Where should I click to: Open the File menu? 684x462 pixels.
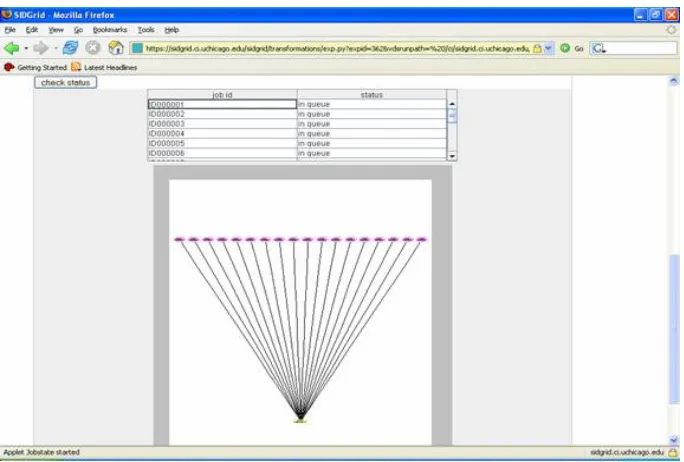pos(10,30)
